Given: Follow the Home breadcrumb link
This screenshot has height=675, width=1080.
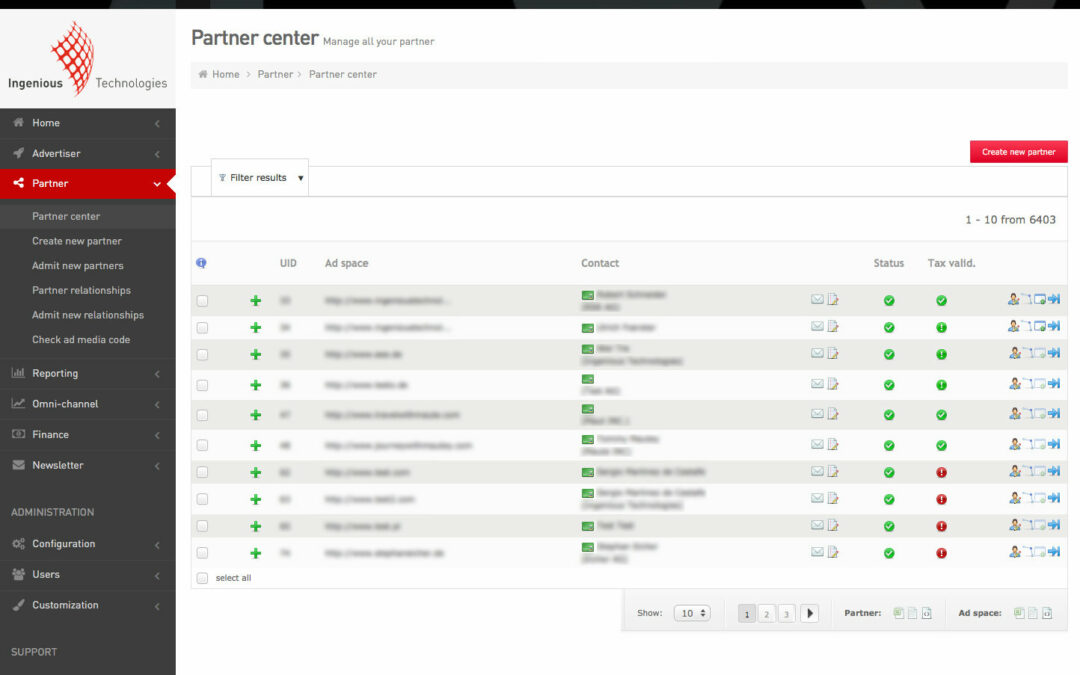Looking at the screenshot, I should (x=225, y=74).
